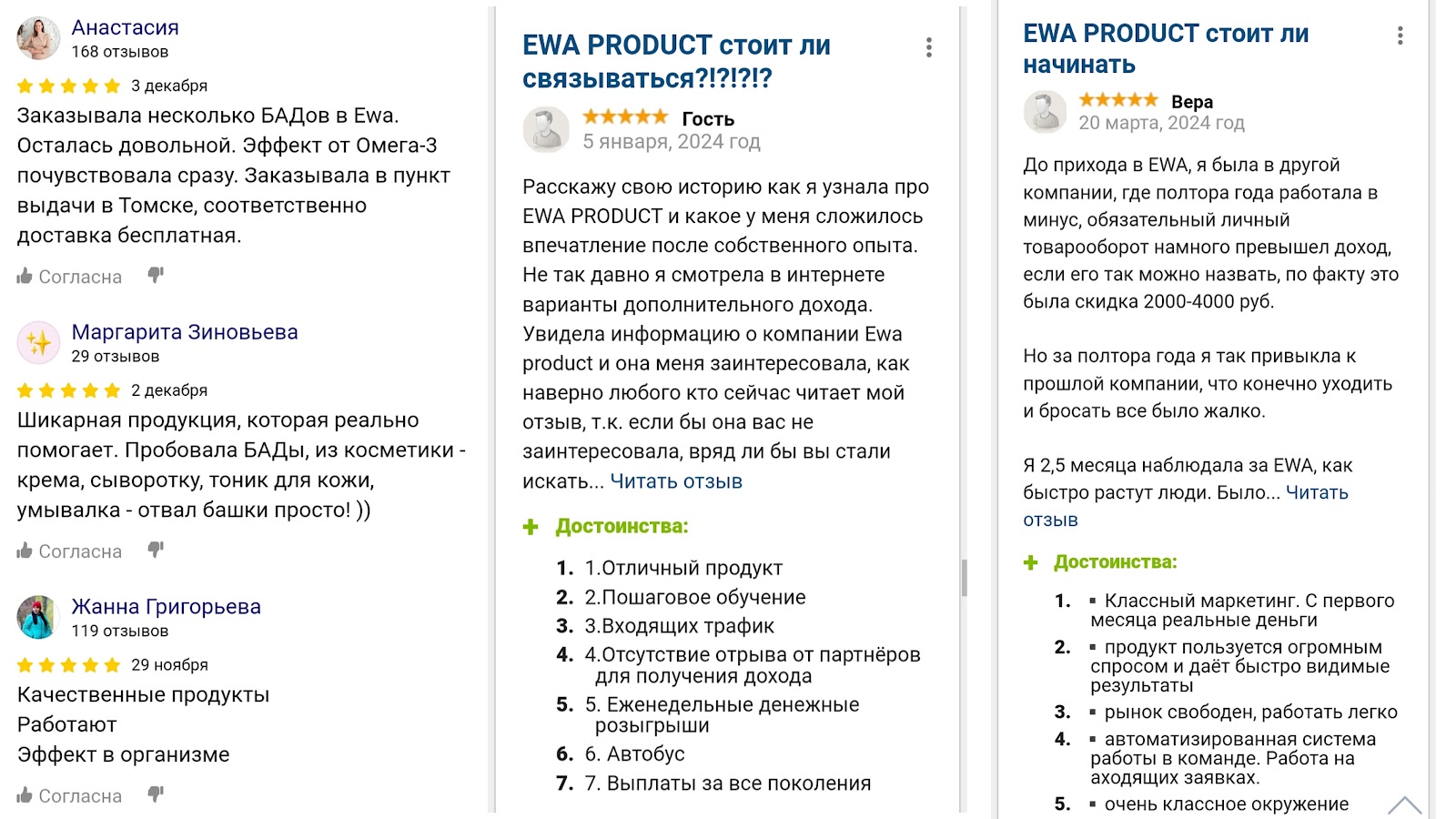This screenshot has width=1456, height=819.
Task: Click Жанна Григорьева's profile avatar
Action: pos(38,617)
